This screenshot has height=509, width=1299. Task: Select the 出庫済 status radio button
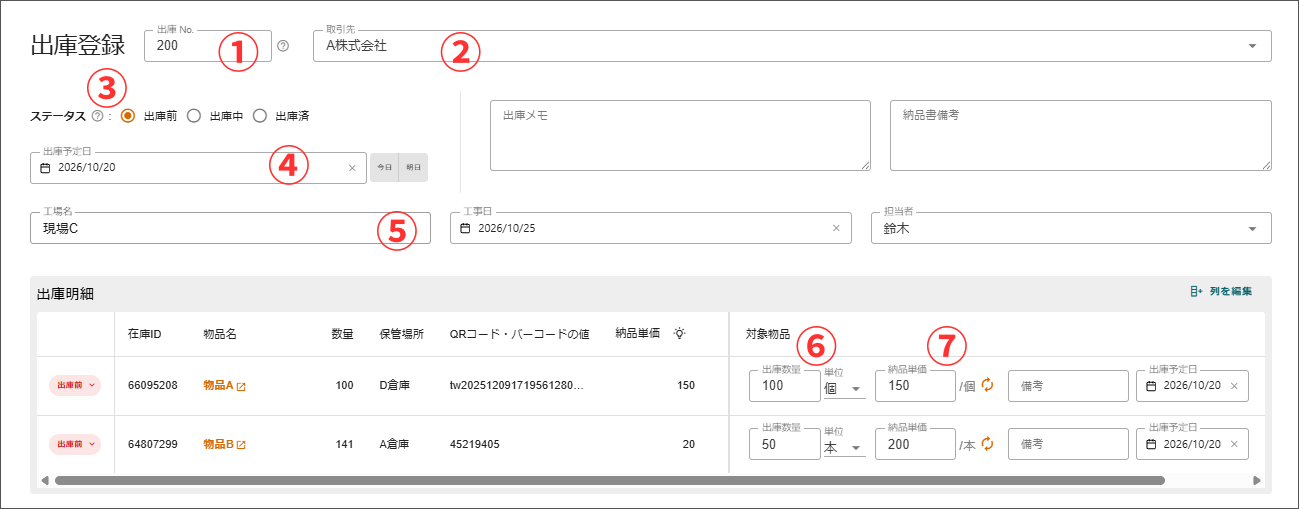[259, 116]
